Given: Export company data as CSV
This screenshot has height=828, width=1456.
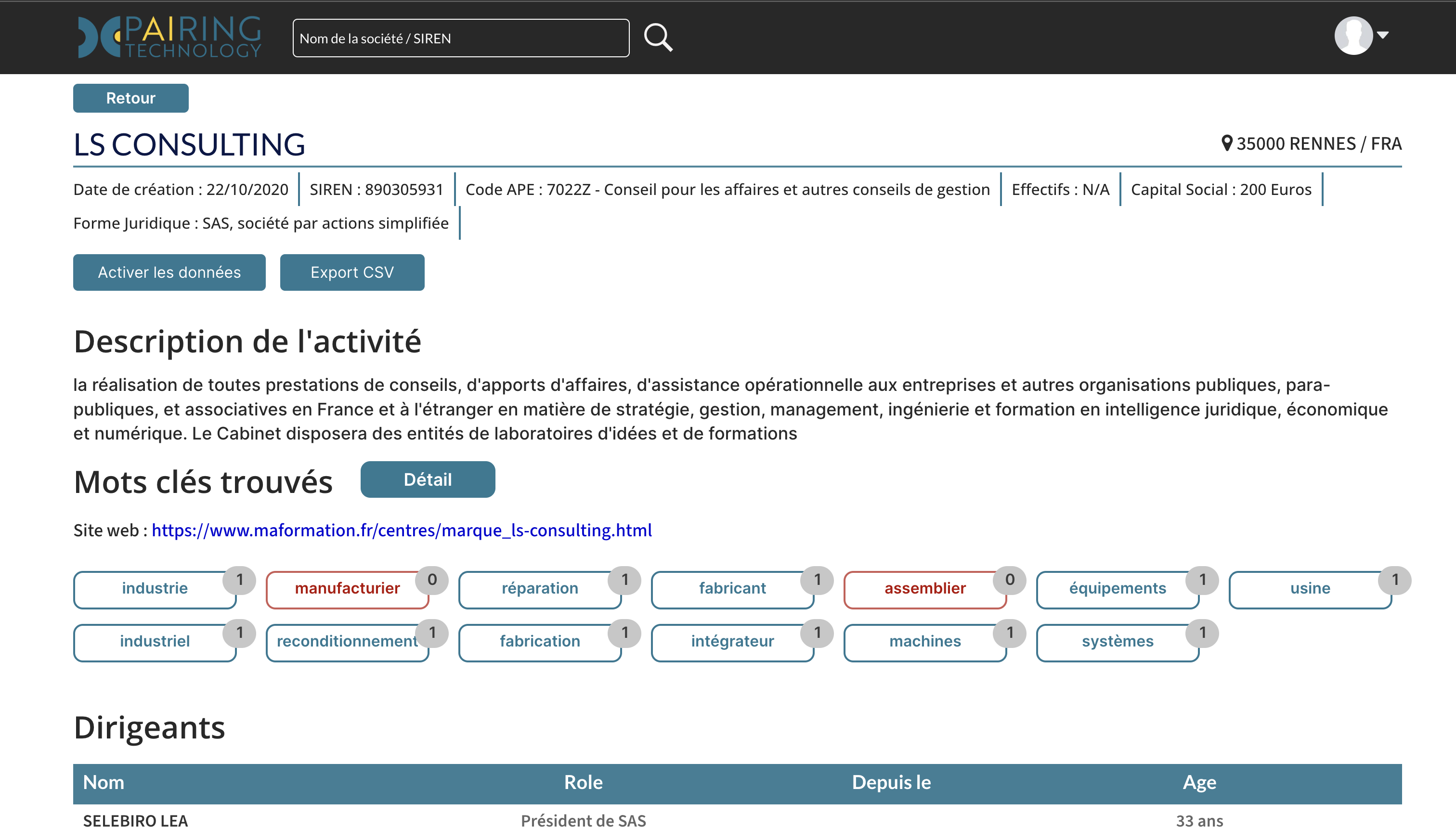Looking at the screenshot, I should pos(352,272).
